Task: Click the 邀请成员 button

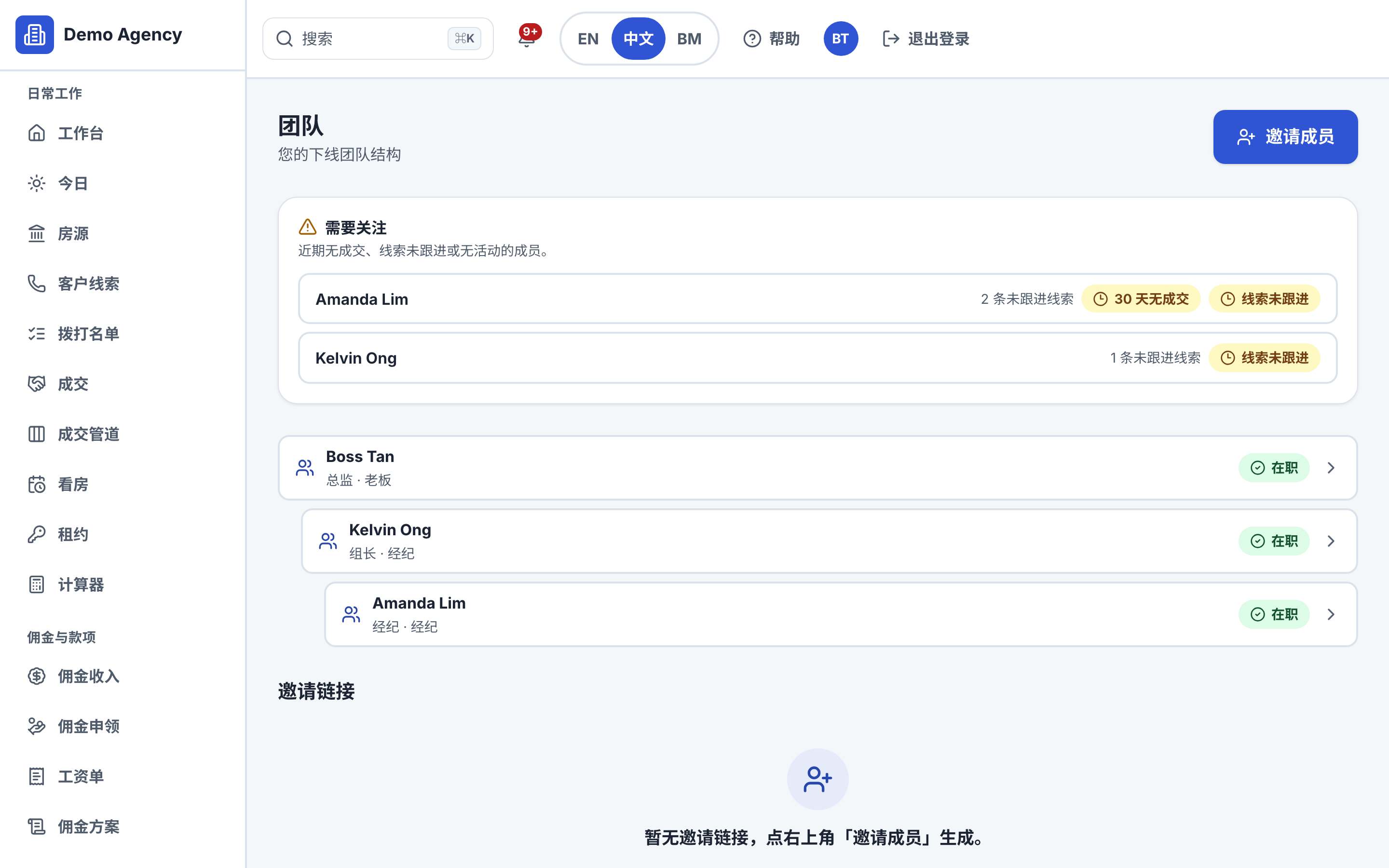Action: coord(1285,136)
